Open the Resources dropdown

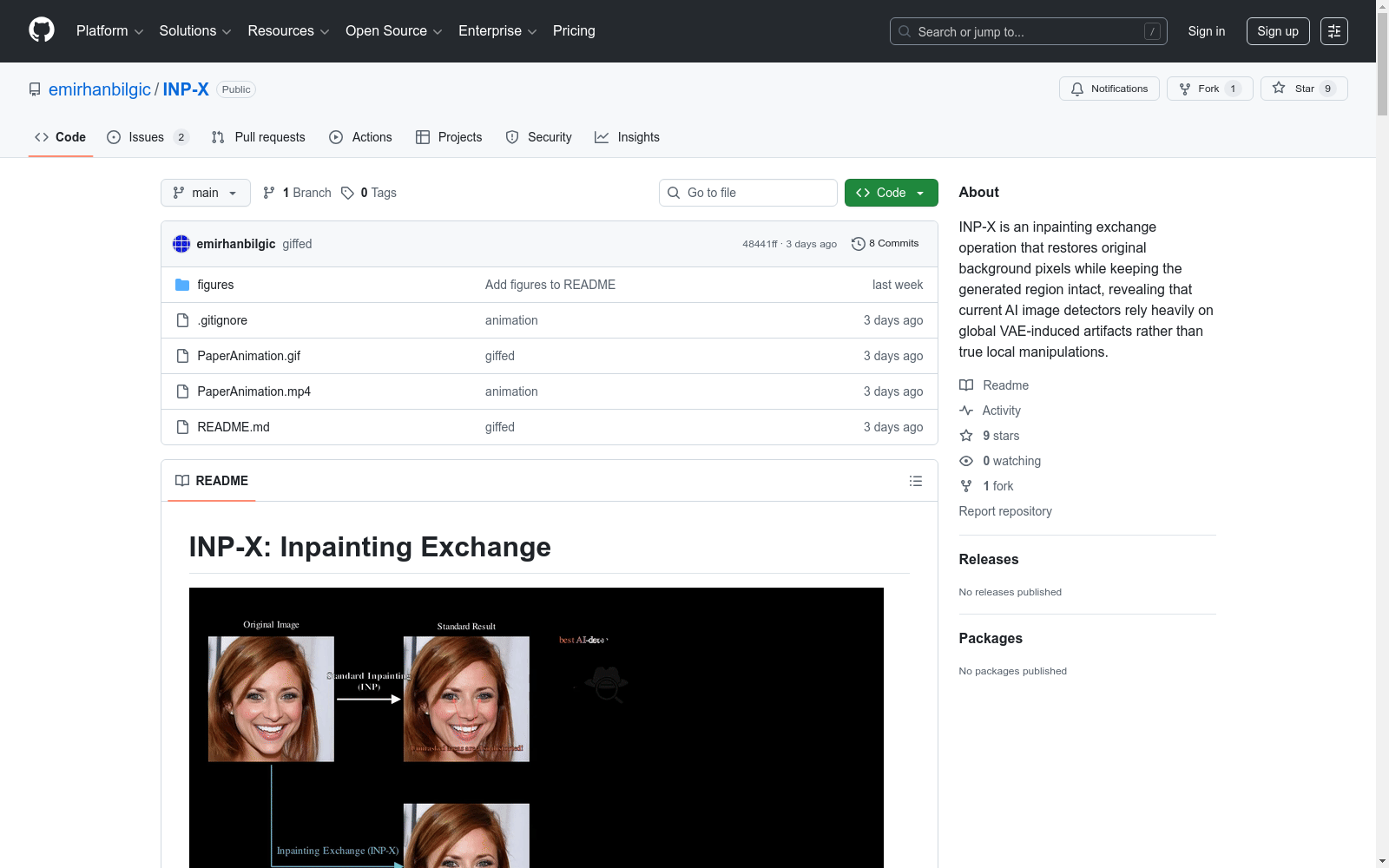pos(288,31)
